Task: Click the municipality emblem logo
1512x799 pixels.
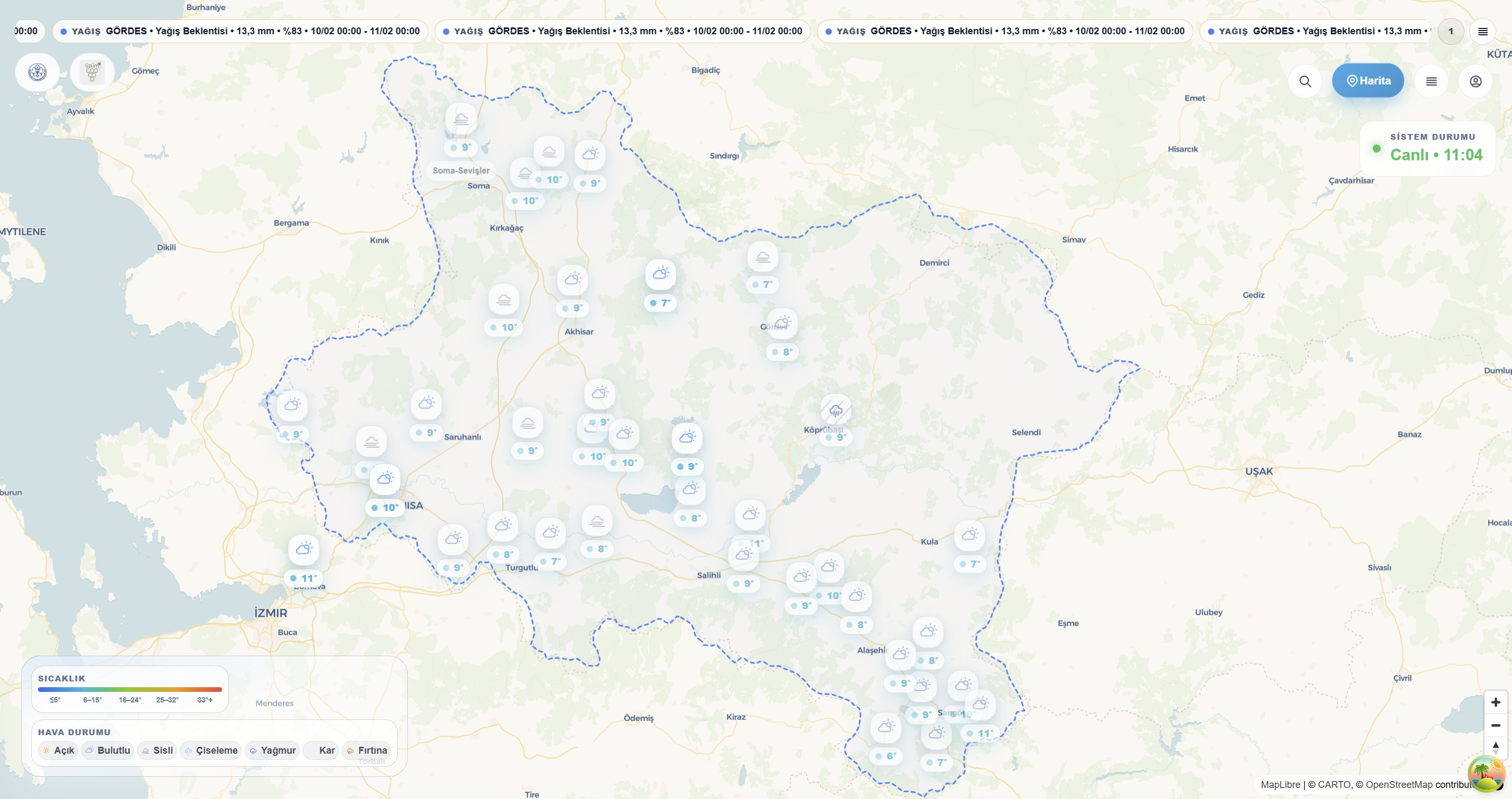Action: tap(37, 72)
